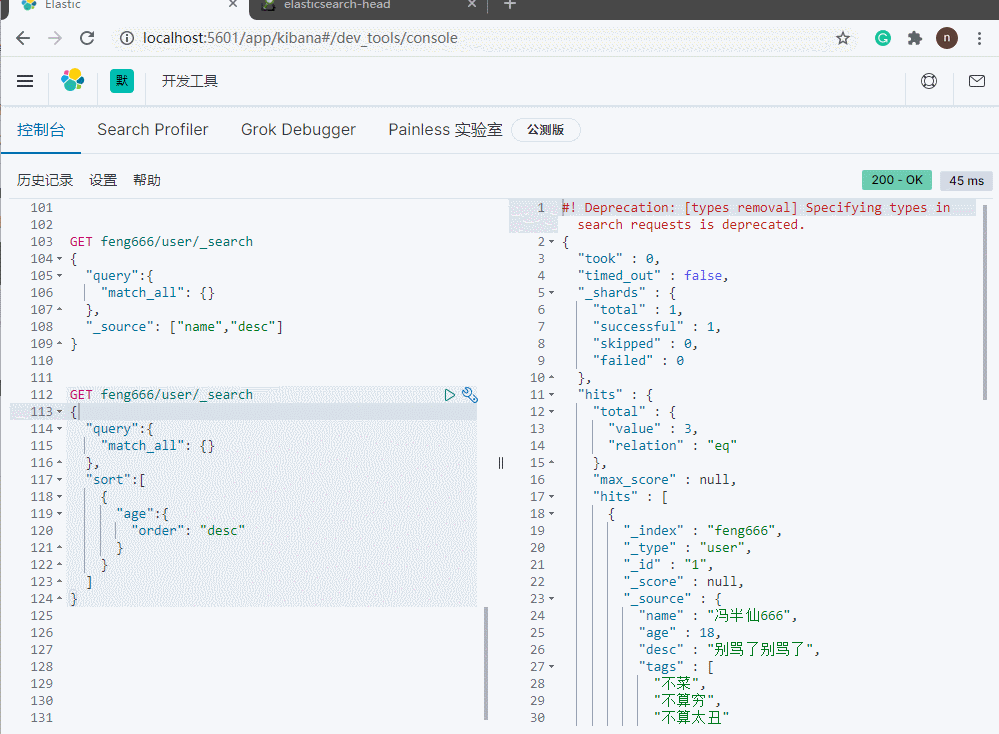This screenshot has width=999, height=734.
Task: Click the 45 ms response time badge
Action: (x=967, y=181)
